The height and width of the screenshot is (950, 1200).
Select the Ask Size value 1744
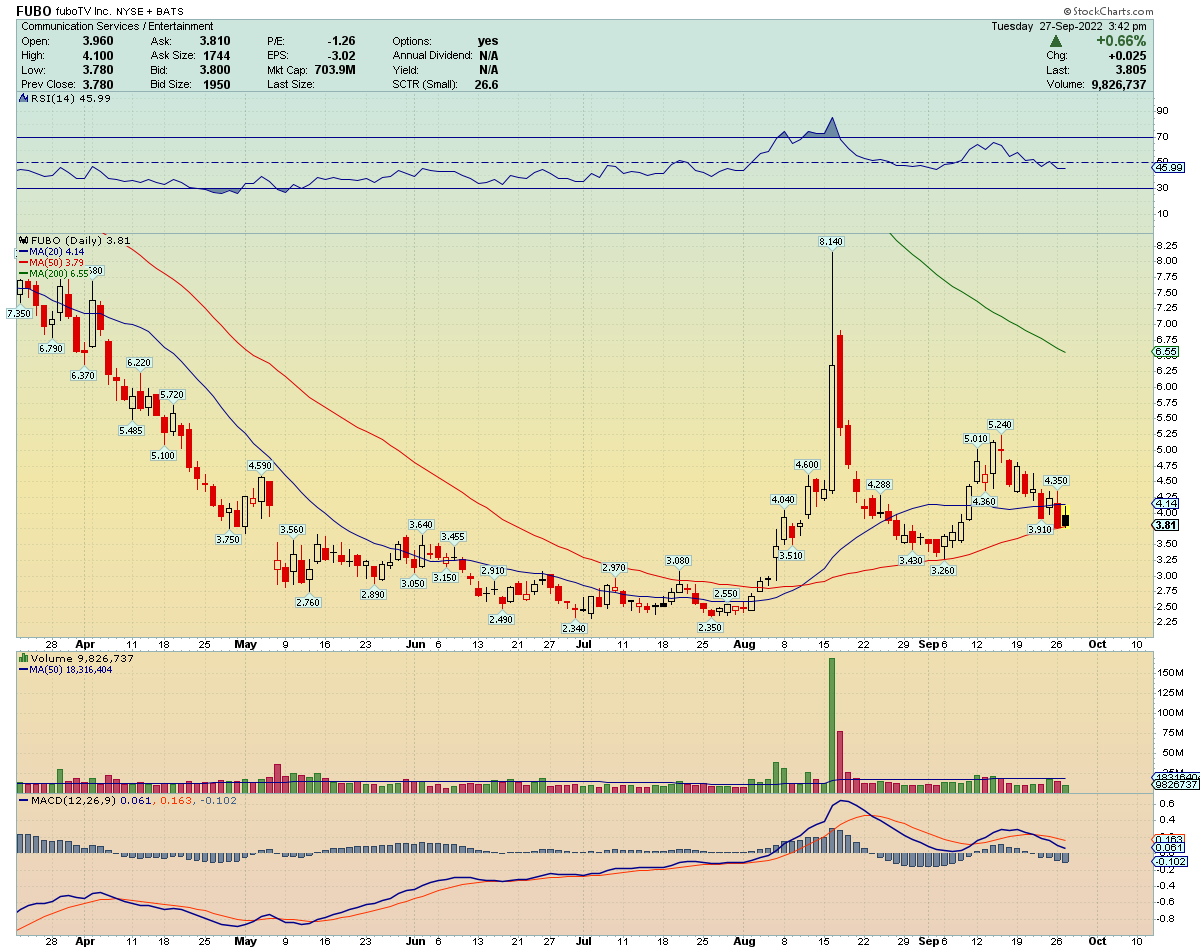pos(215,56)
